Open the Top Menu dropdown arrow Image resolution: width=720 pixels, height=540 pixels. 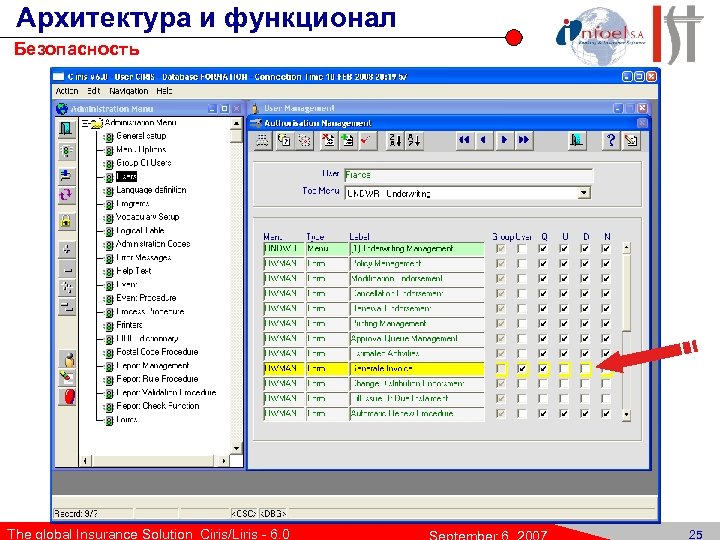[x=584, y=193]
